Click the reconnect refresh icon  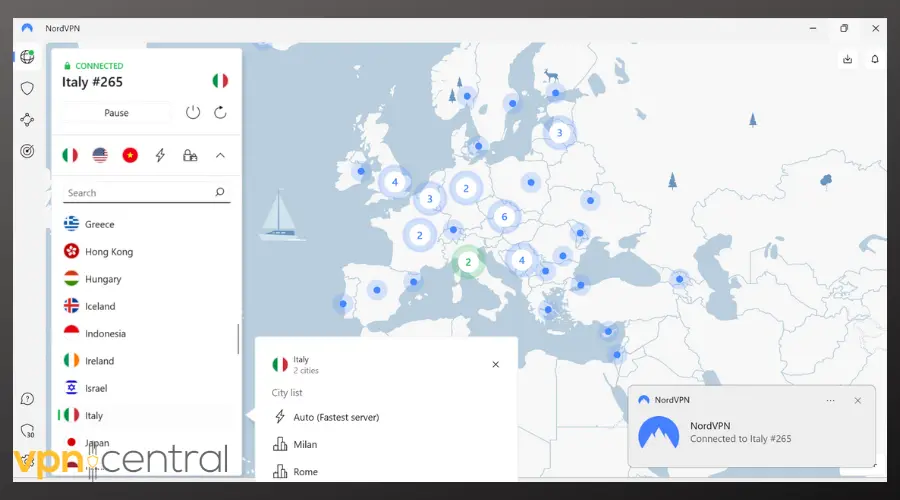coord(220,113)
